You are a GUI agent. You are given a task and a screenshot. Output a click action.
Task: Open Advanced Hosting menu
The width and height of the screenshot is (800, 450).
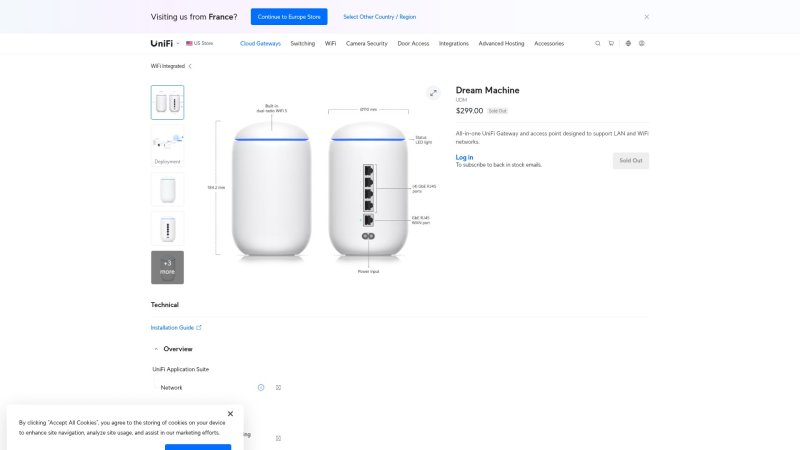[x=501, y=43]
